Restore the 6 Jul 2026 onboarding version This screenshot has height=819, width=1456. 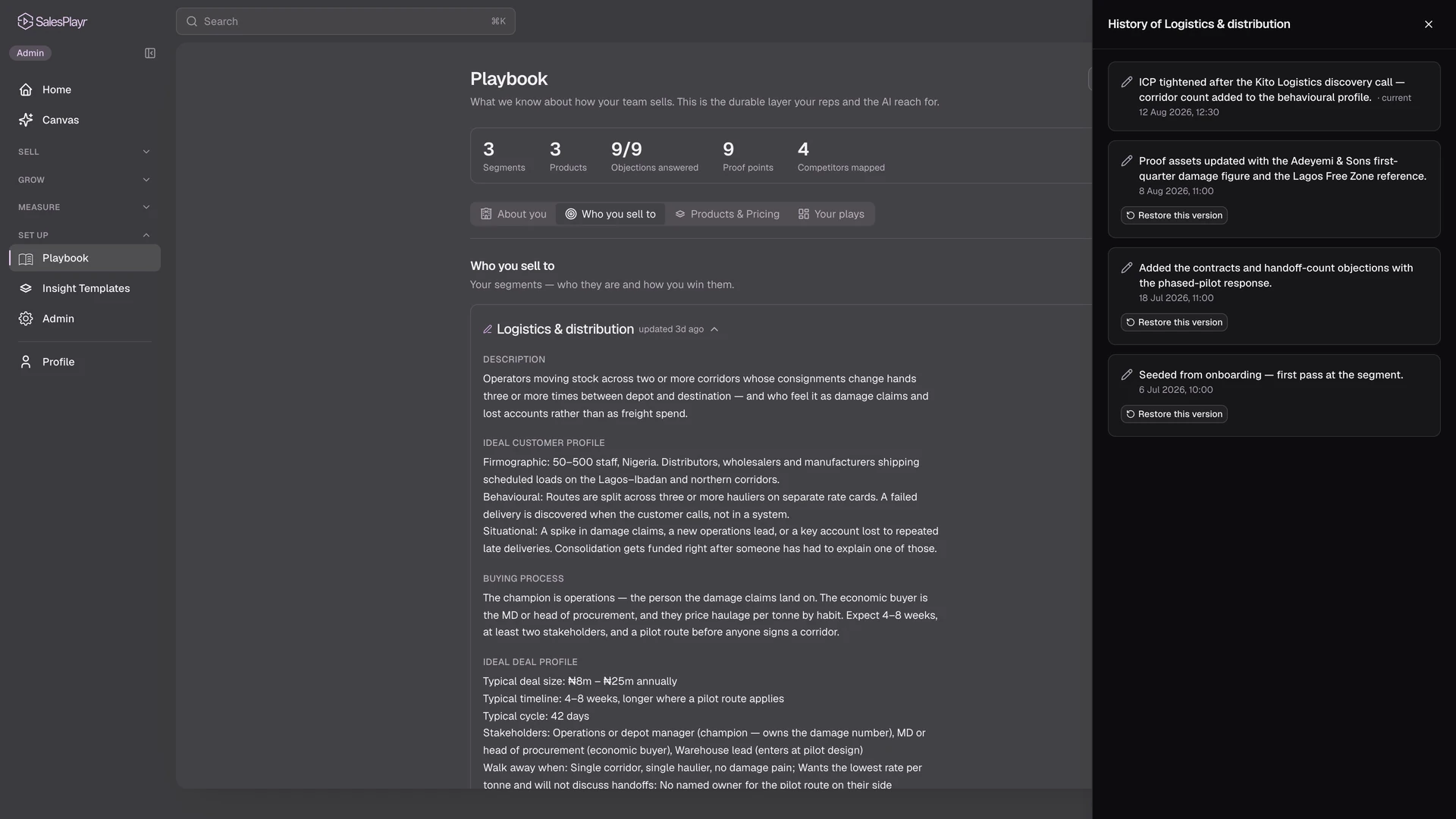coord(1174,414)
